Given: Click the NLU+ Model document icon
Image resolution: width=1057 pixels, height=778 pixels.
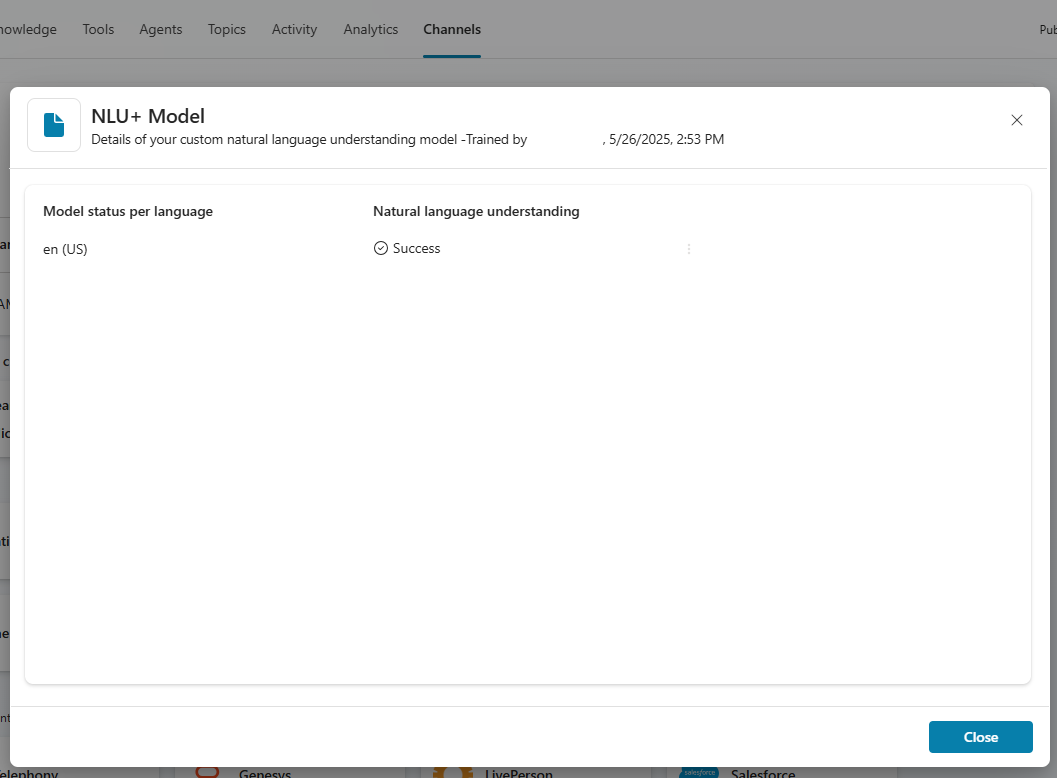Looking at the screenshot, I should point(53,124).
